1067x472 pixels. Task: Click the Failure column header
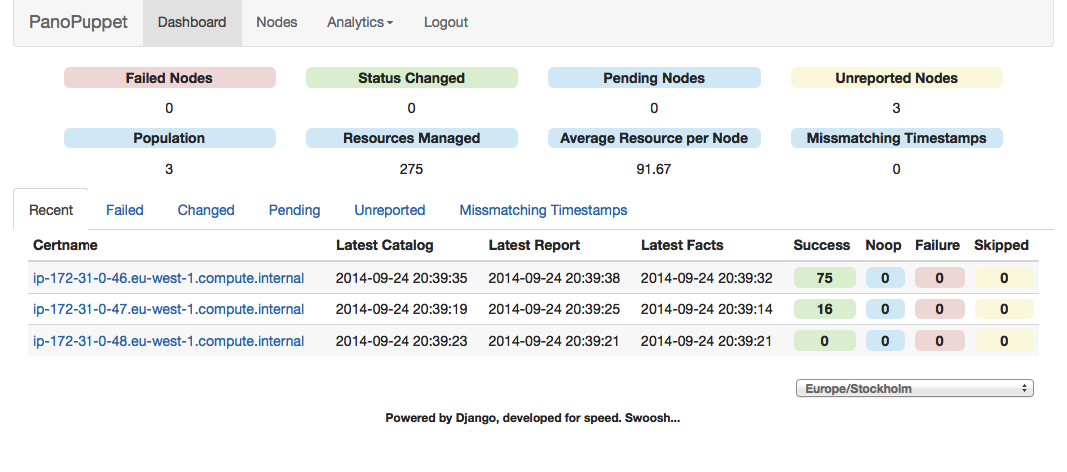(x=938, y=245)
